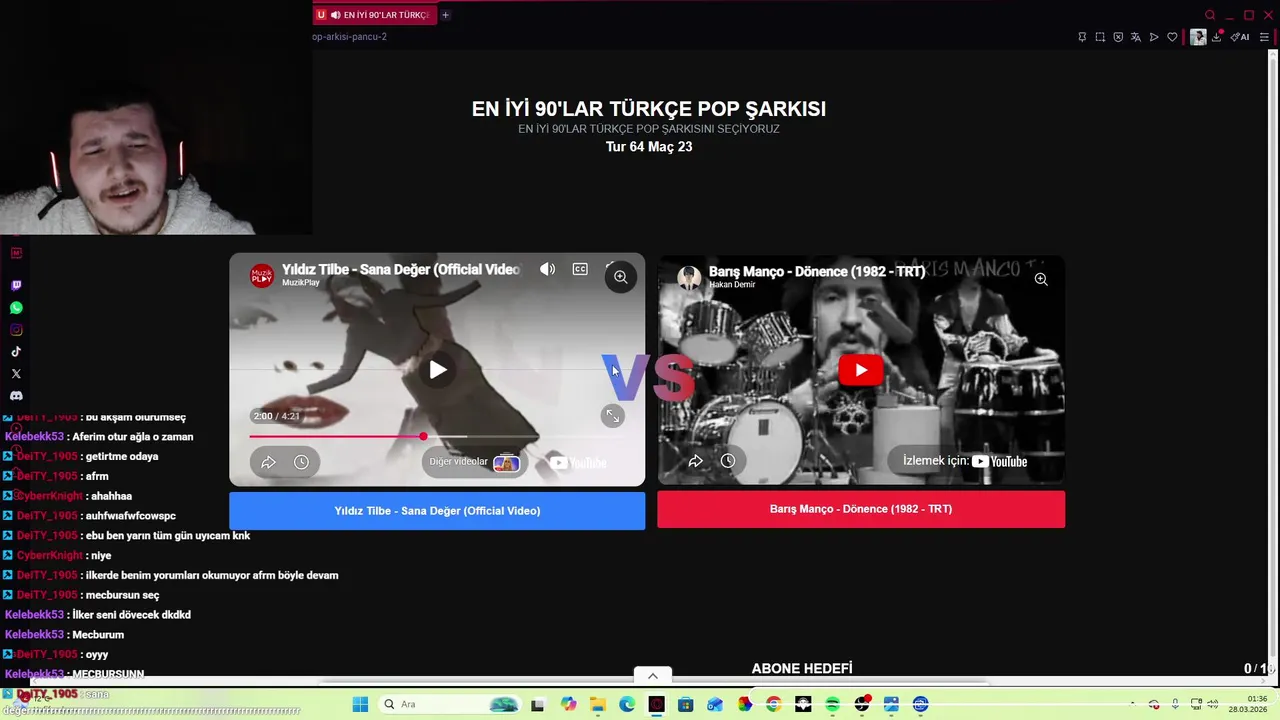Image resolution: width=1280 pixels, height=720 pixels.
Task: Click the pin icon in address bar
Action: [1082, 37]
